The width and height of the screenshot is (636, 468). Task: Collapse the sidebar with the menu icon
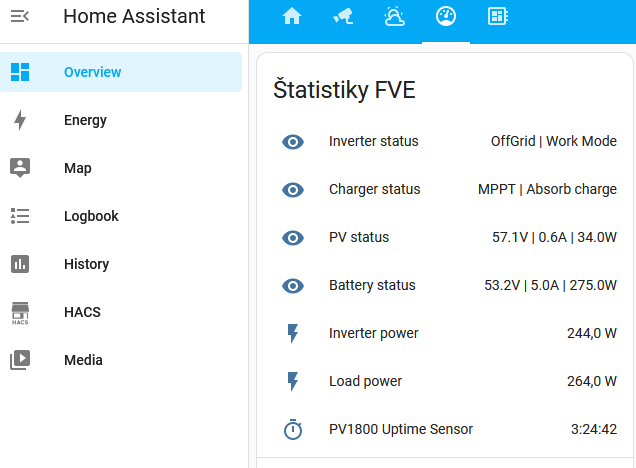[x=20, y=17]
